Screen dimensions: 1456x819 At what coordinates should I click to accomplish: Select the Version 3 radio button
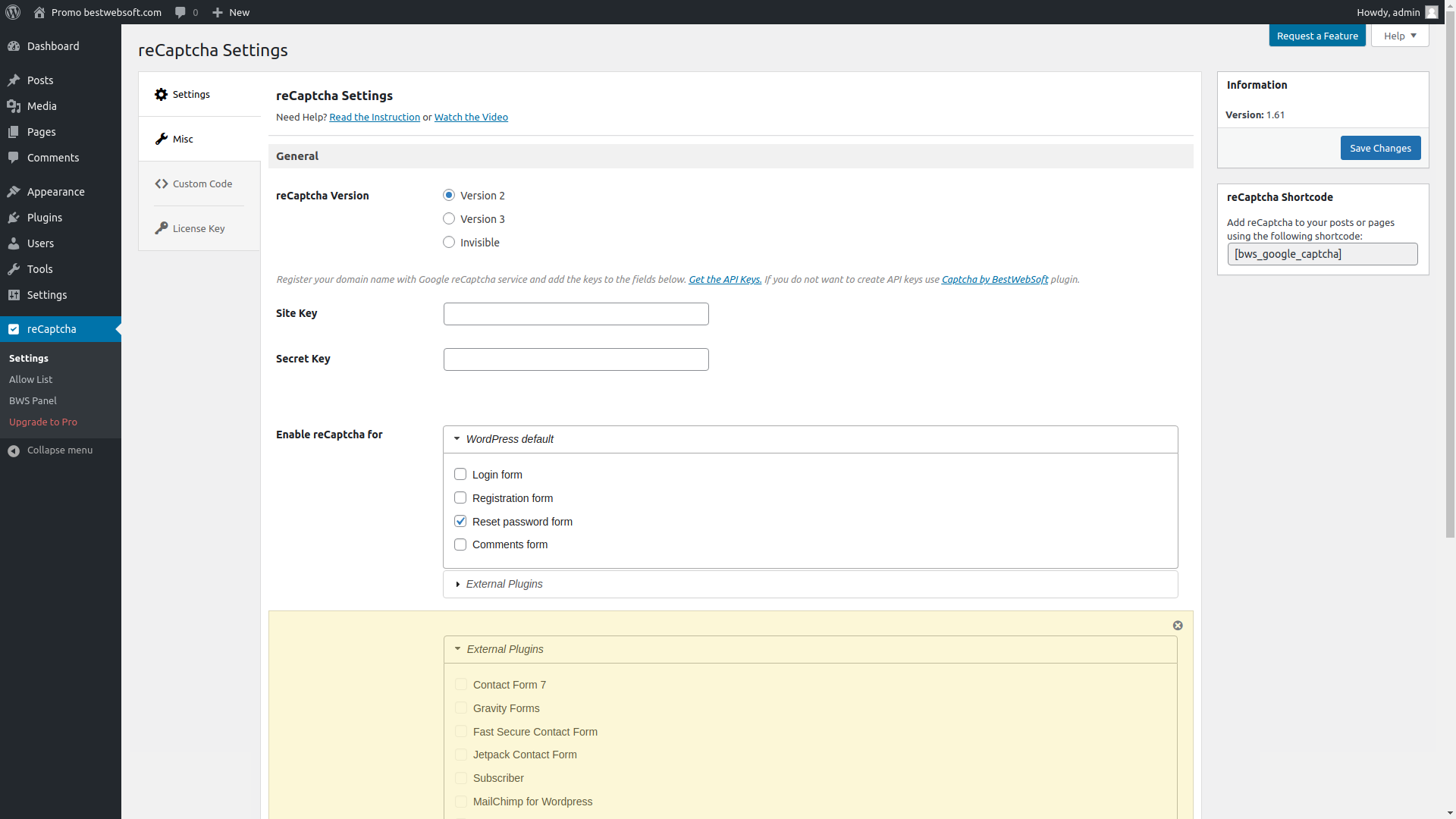pos(449,219)
